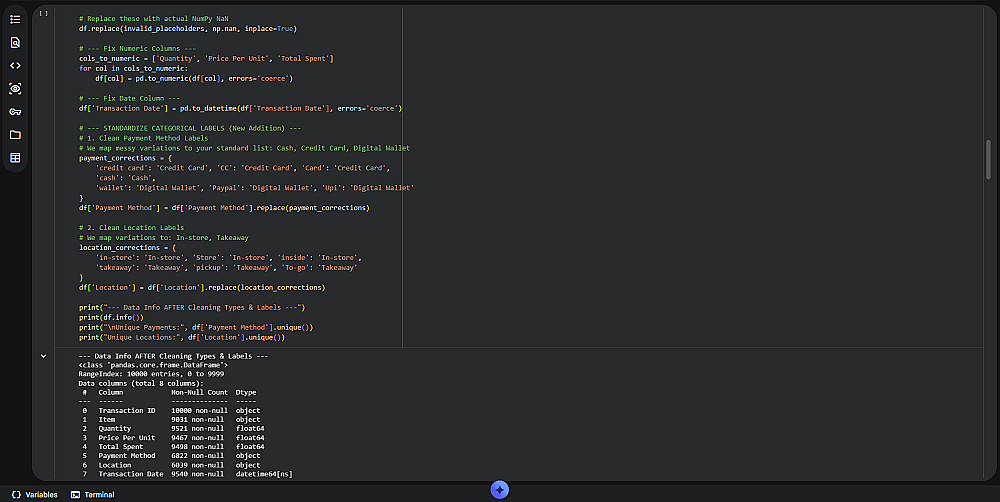1000x502 pixels.
Task: Click the 'Item' 9031 non-null row
Action: click(171, 420)
